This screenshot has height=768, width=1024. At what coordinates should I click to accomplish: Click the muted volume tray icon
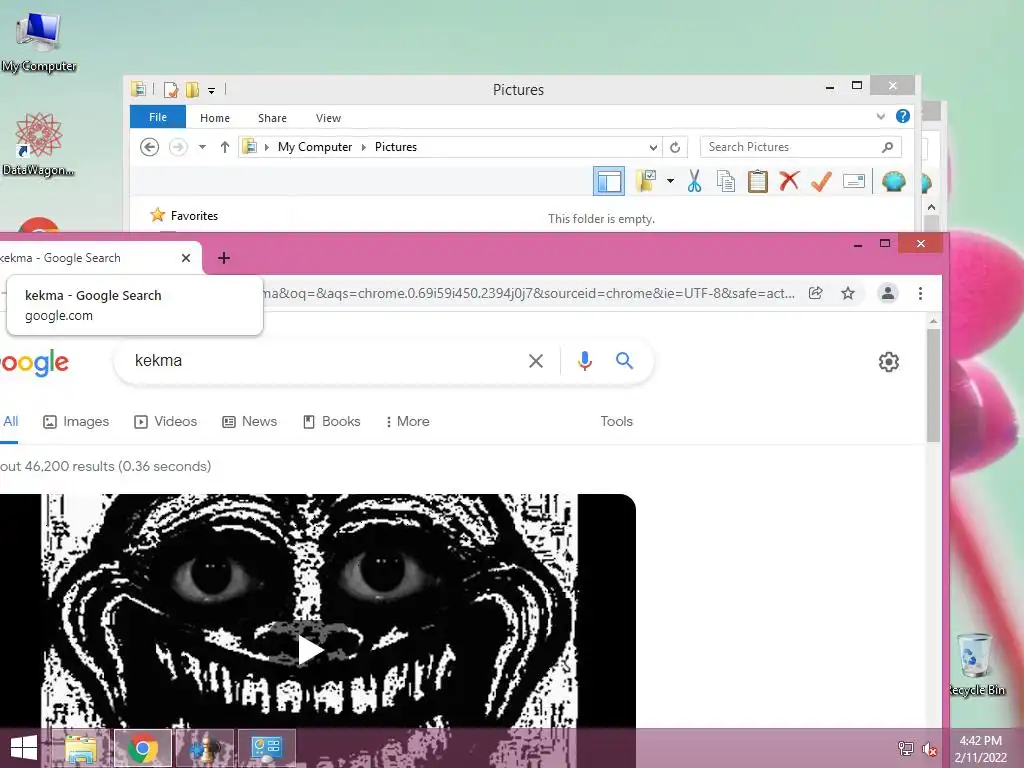(x=930, y=748)
